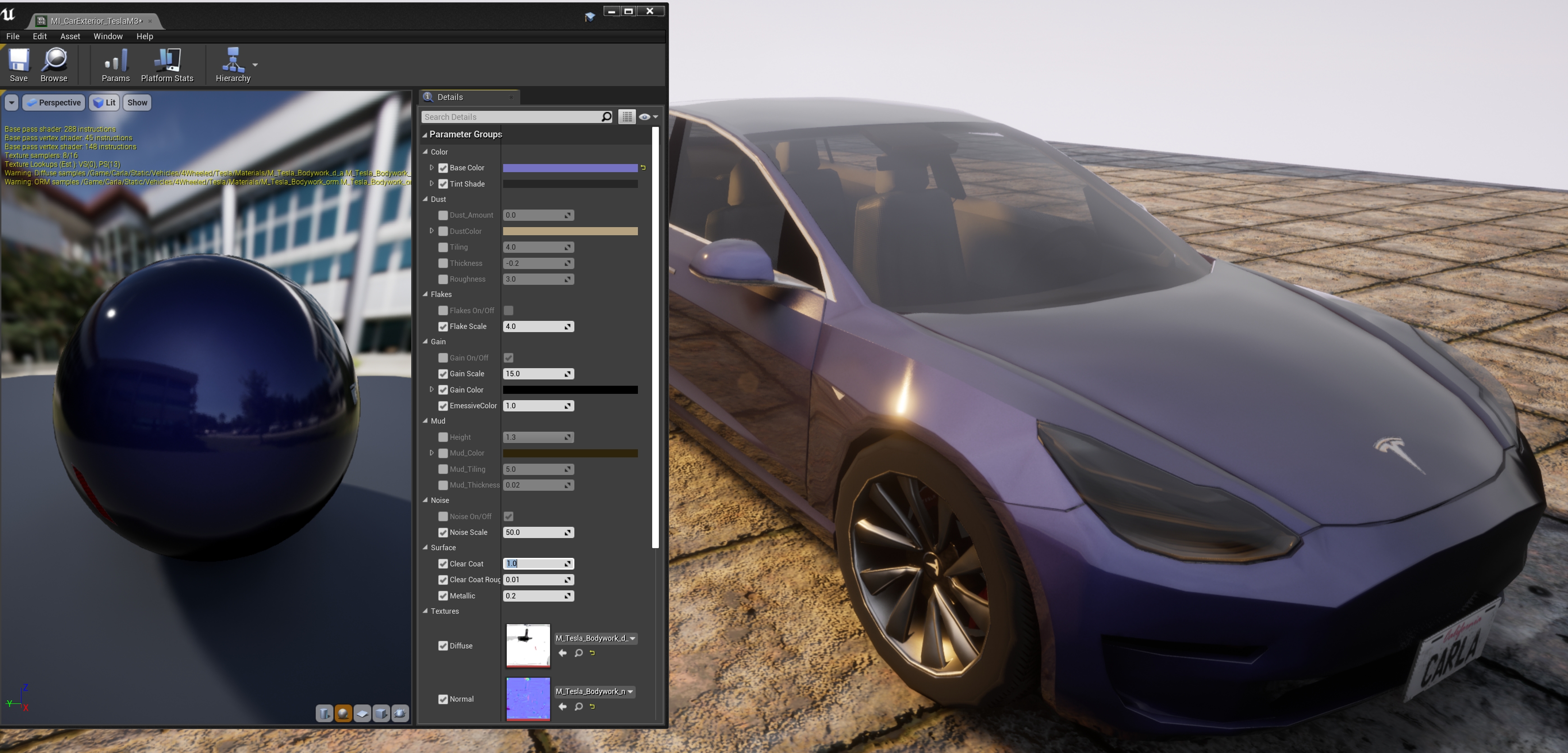Browse to the Diffuse texture asset

tap(578, 653)
